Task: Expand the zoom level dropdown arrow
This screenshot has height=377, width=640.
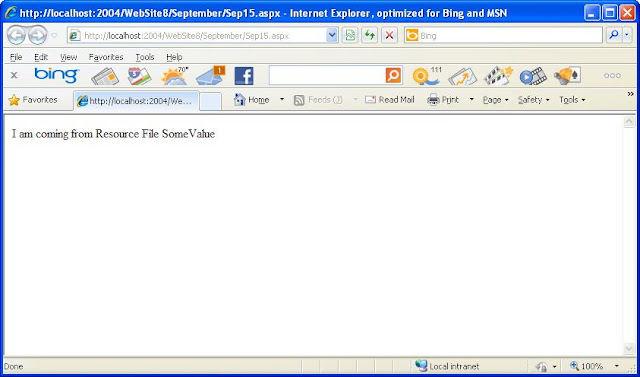Action: [616, 366]
